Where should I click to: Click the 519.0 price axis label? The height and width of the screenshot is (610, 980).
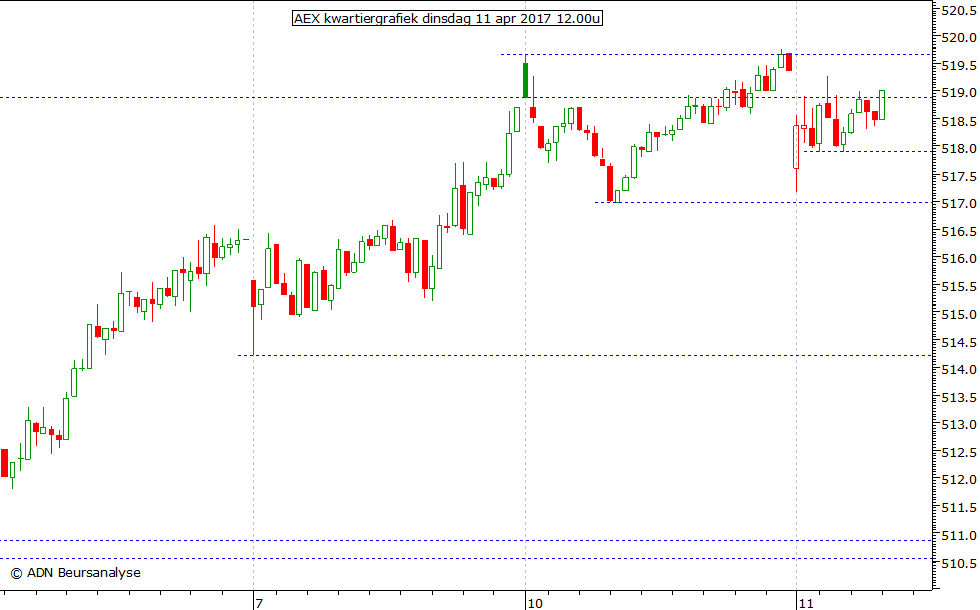(x=959, y=93)
